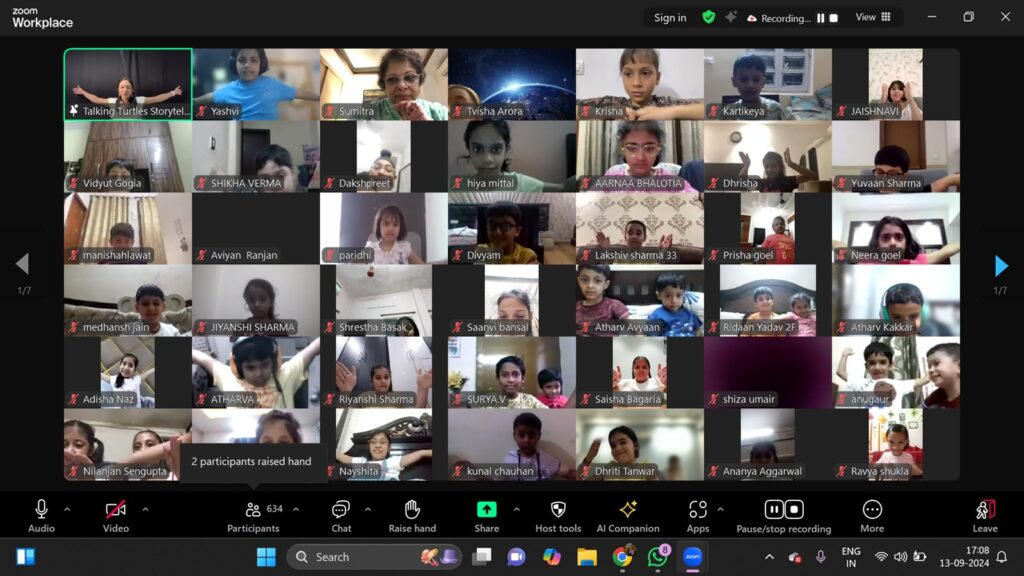Open the share options arrow beside Share
Screen dimensions: 1024x576
[x=516, y=509]
